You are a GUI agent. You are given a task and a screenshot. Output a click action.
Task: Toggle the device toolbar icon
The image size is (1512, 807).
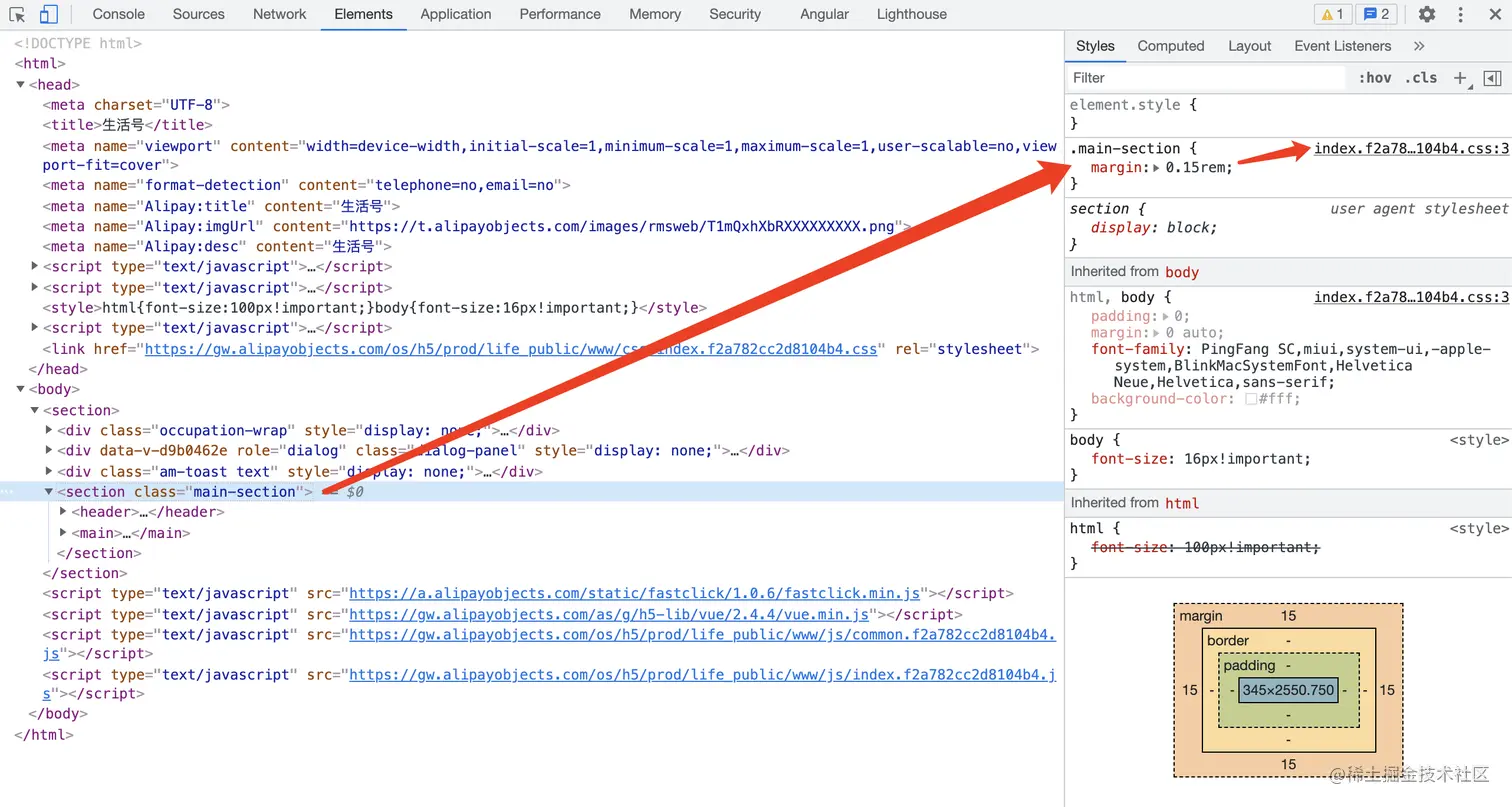click(48, 15)
